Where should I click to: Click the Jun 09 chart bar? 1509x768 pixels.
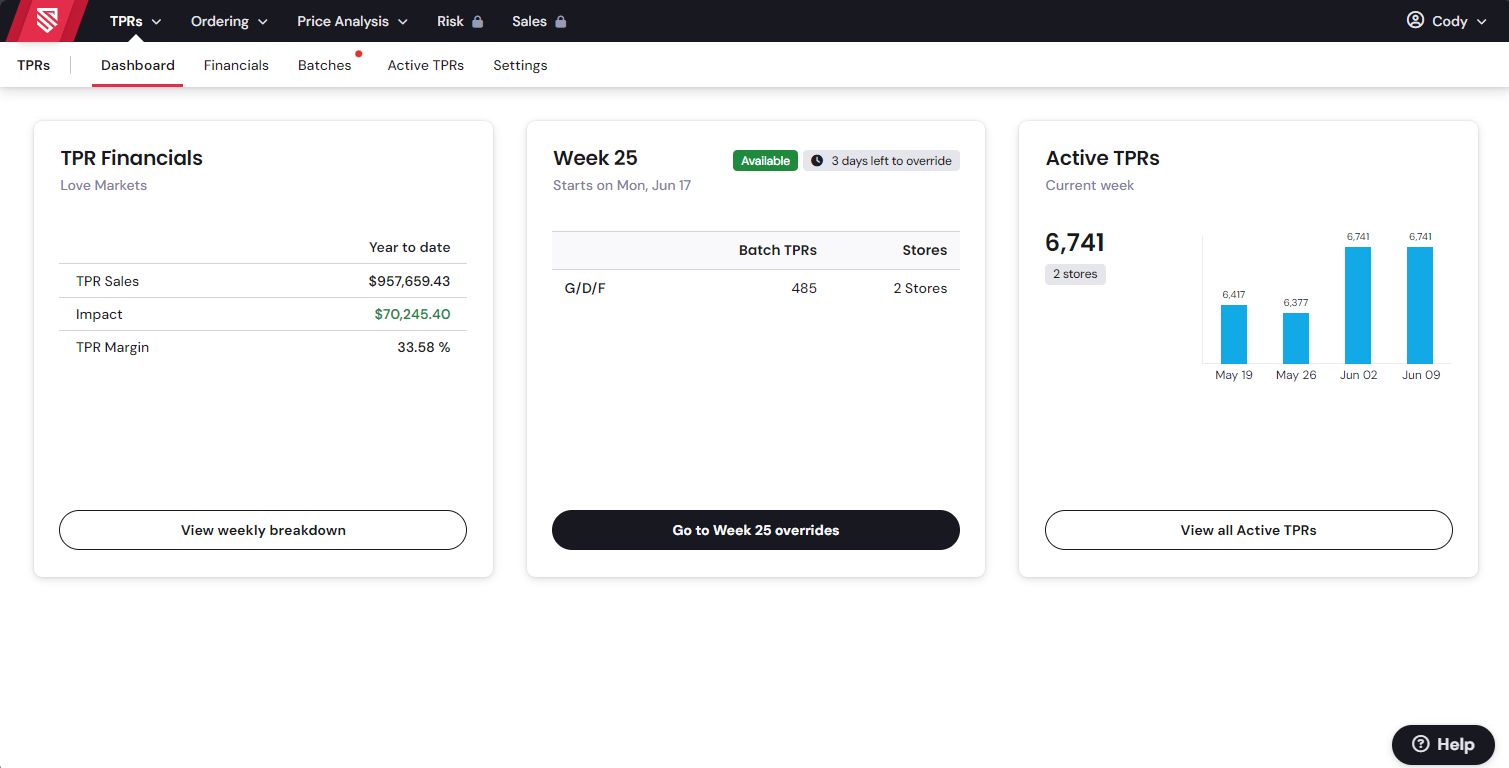1419,305
